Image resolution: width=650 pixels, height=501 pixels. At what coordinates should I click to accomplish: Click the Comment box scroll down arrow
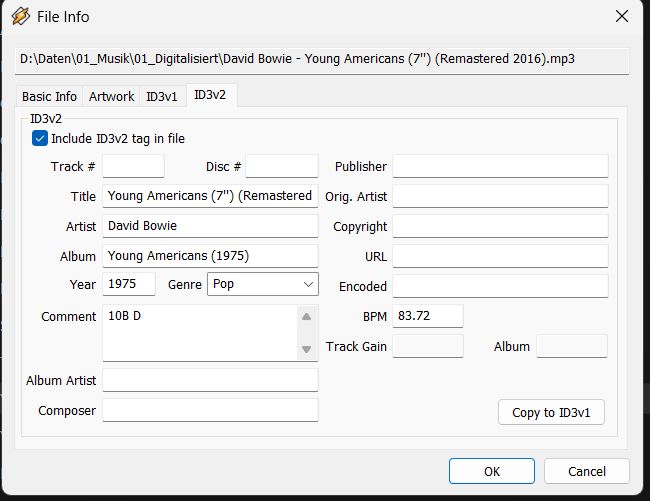tap(306, 349)
